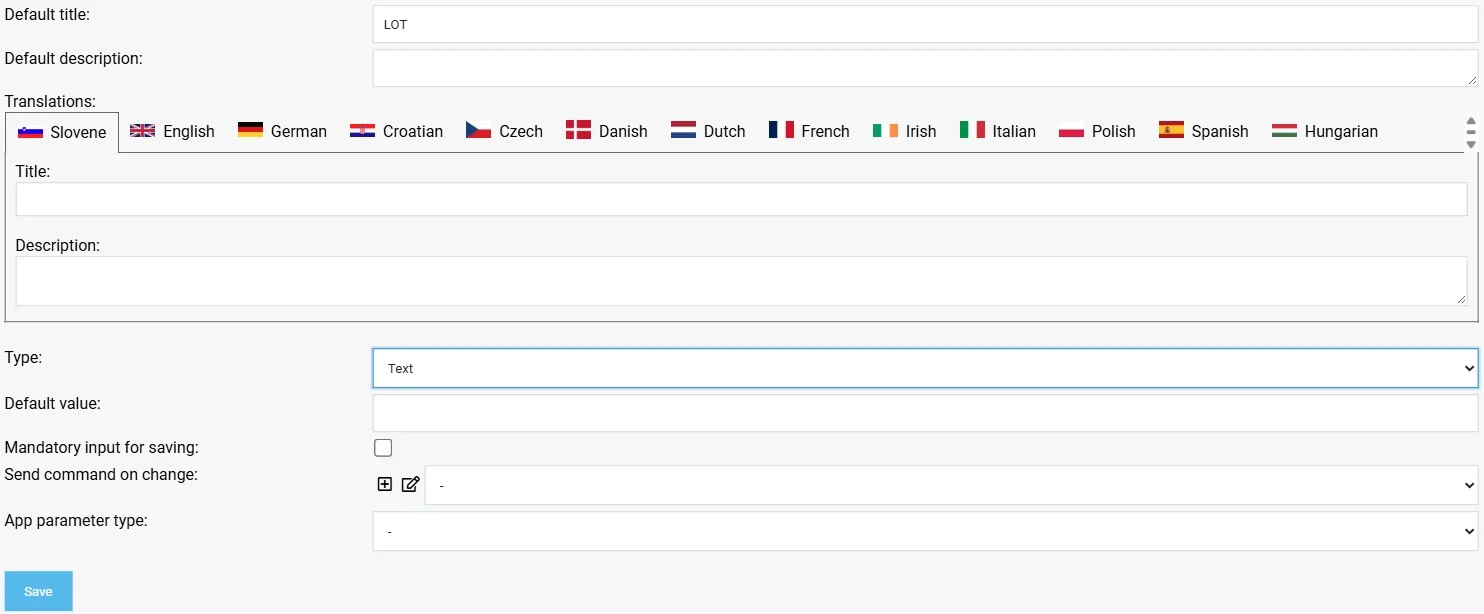Open the Type dropdown showing Text

coord(925,368)
